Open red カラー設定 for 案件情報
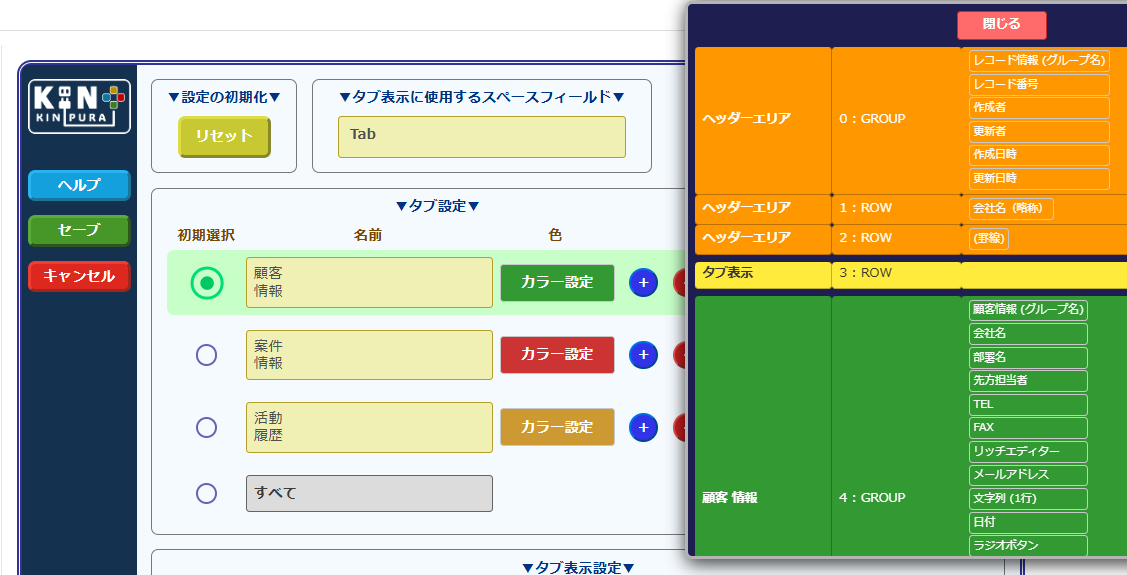Screen dimensions: 1127x575 557,354
